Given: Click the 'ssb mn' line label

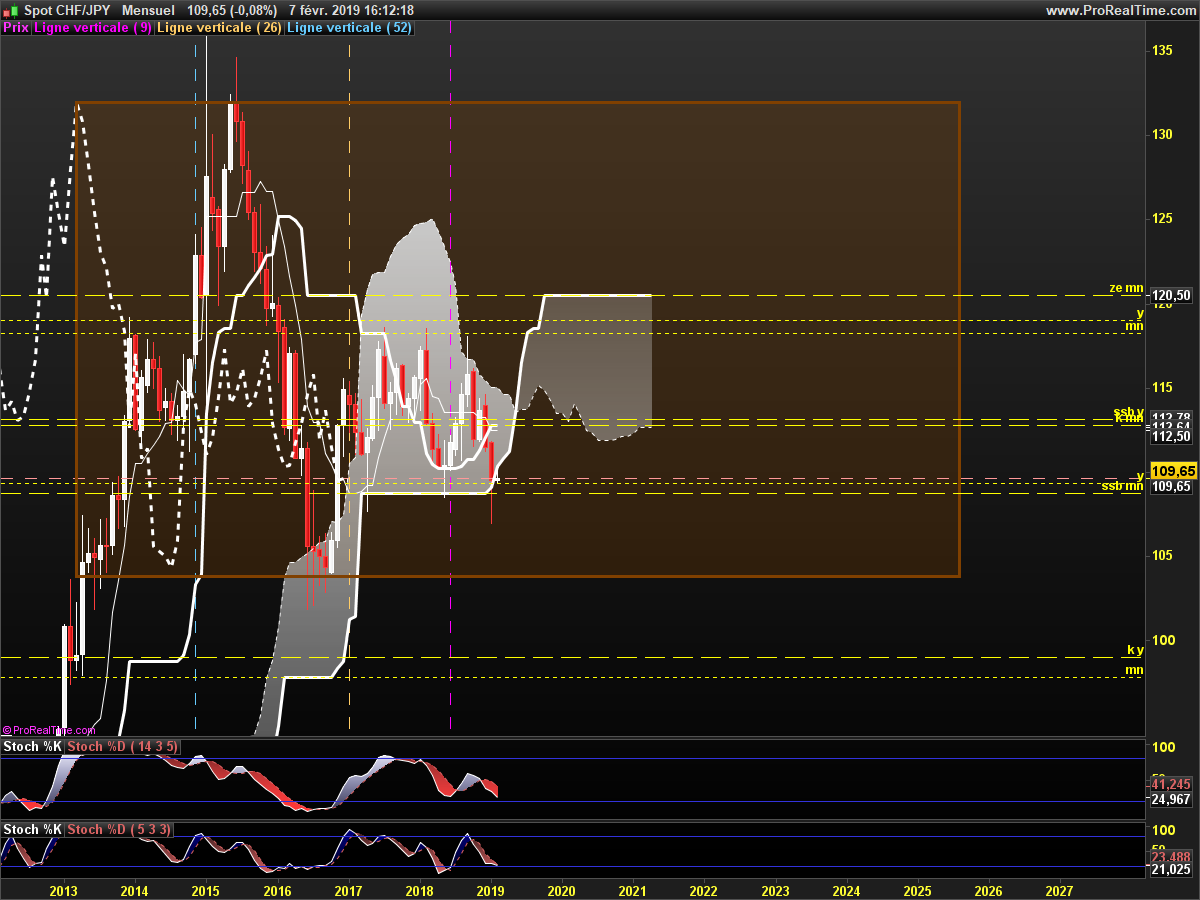Looking at the screenshot, I should (1122, 486).
